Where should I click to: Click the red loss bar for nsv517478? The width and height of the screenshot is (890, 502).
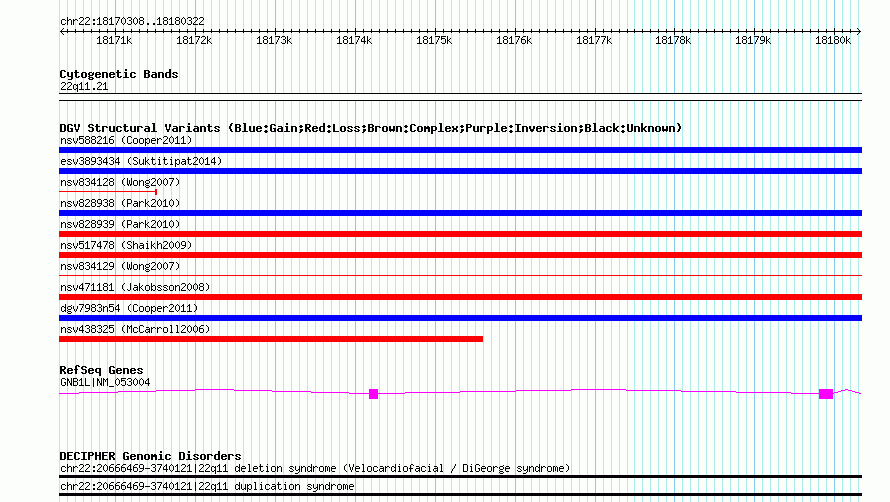point(460,255)
